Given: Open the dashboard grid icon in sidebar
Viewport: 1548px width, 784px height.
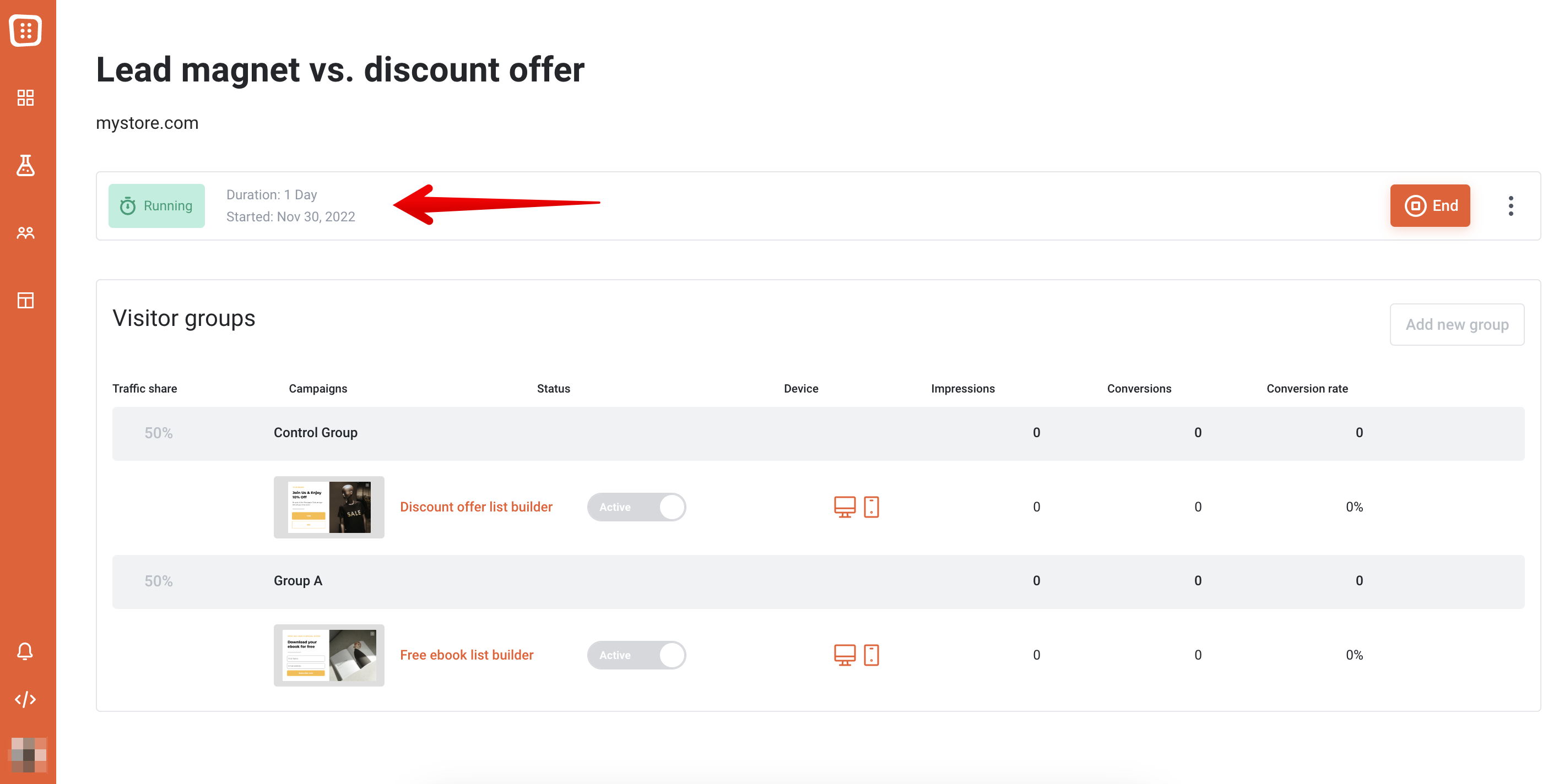Looking at the screenshot, I should [x=25, y=97].
